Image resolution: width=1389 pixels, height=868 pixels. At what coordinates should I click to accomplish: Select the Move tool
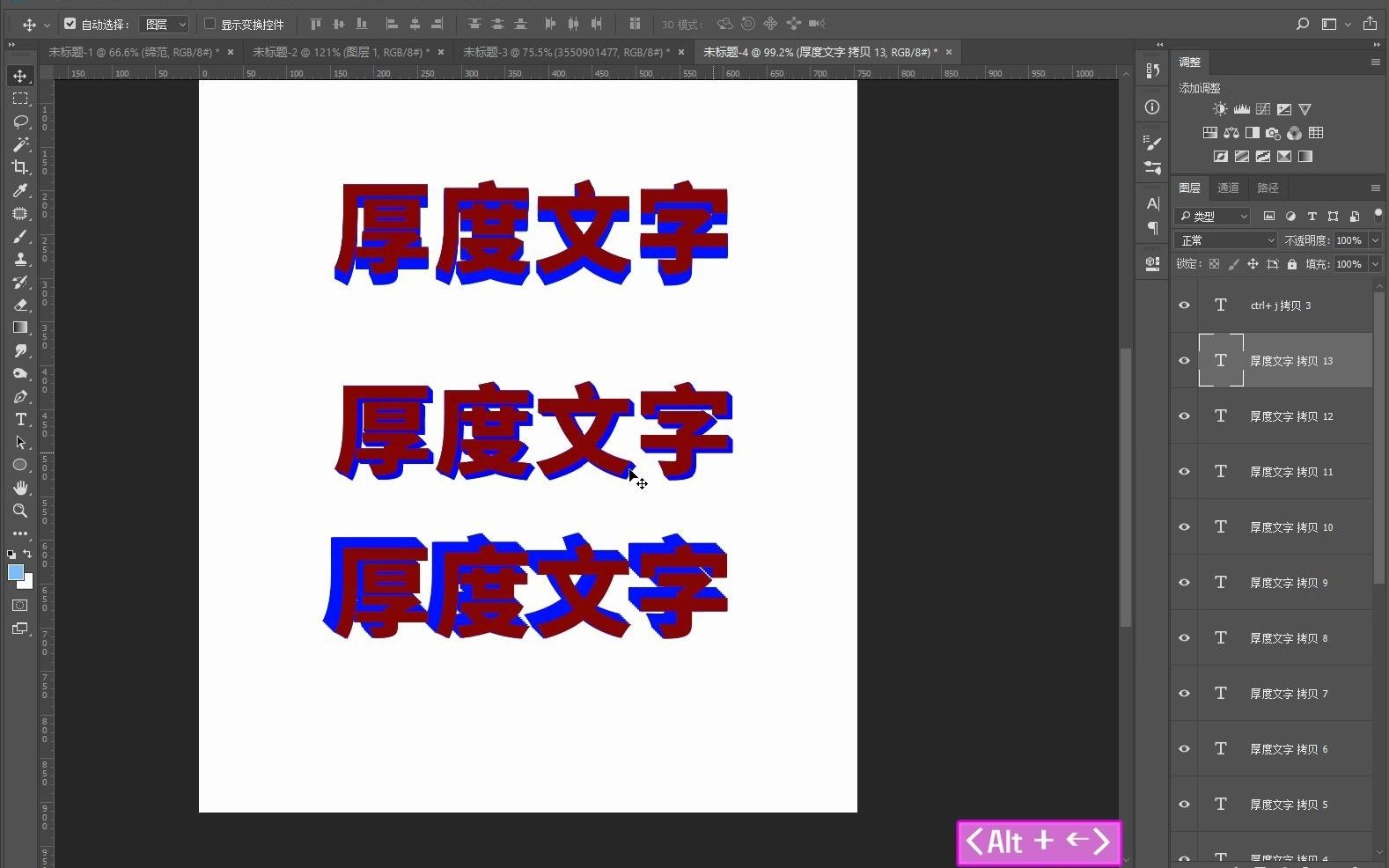click(20, 76)
